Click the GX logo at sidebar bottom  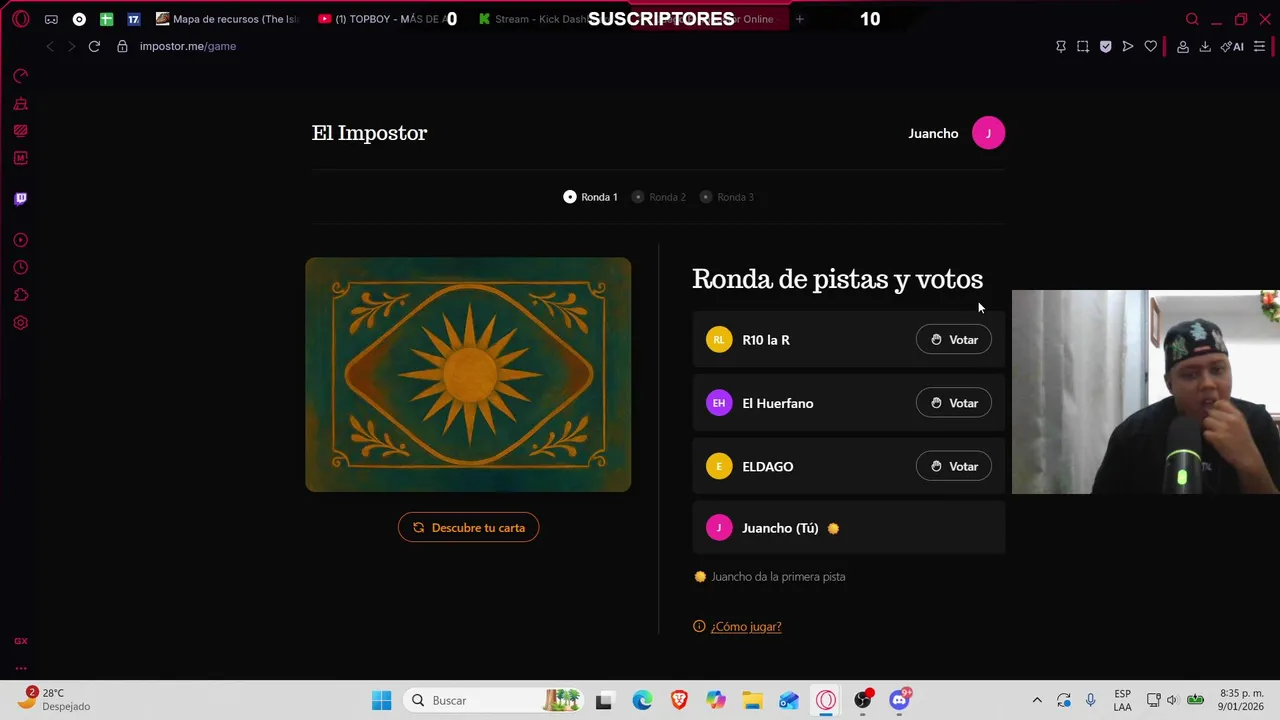point(20,641)
